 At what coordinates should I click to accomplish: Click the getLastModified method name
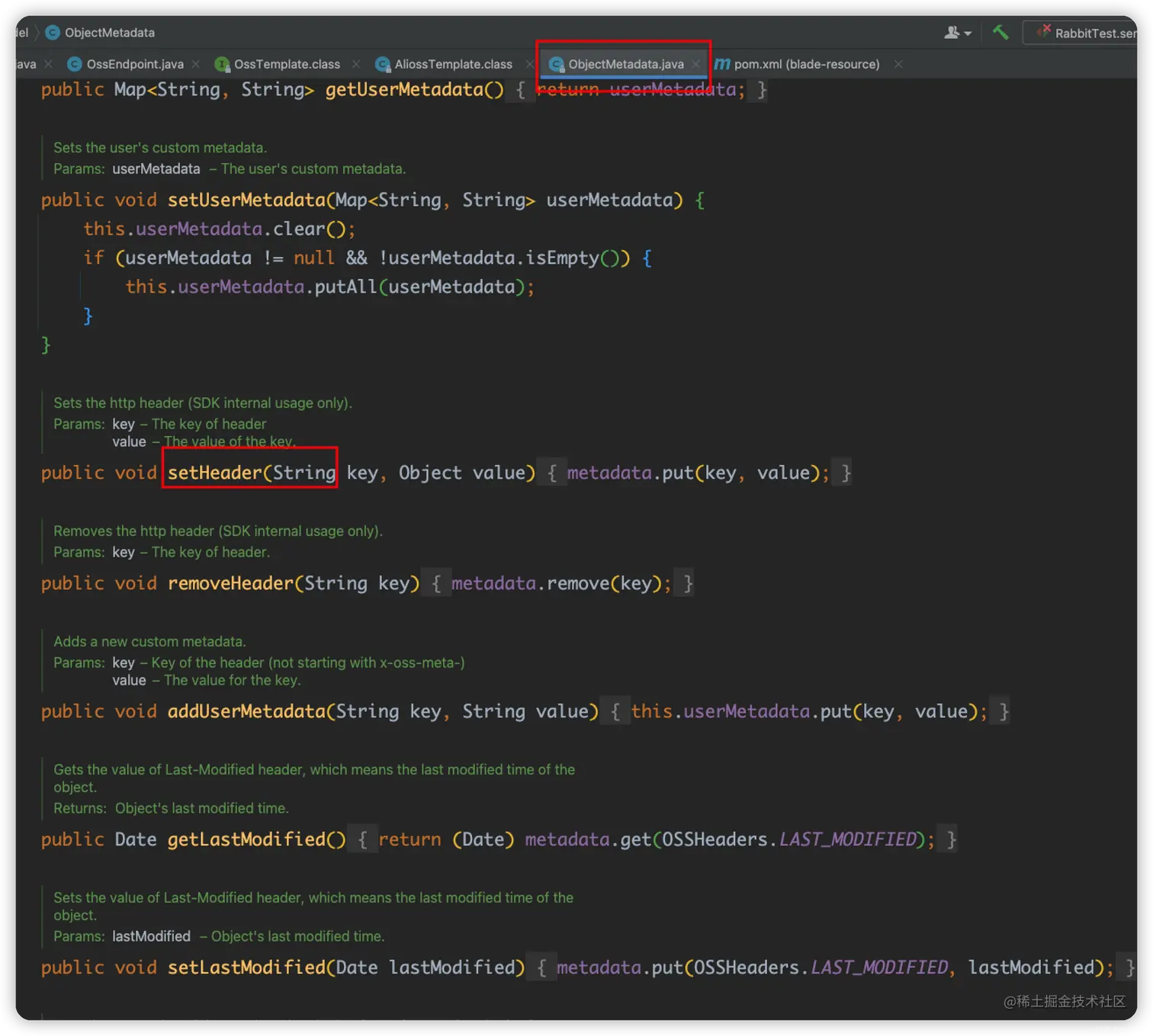coord(246,840)
